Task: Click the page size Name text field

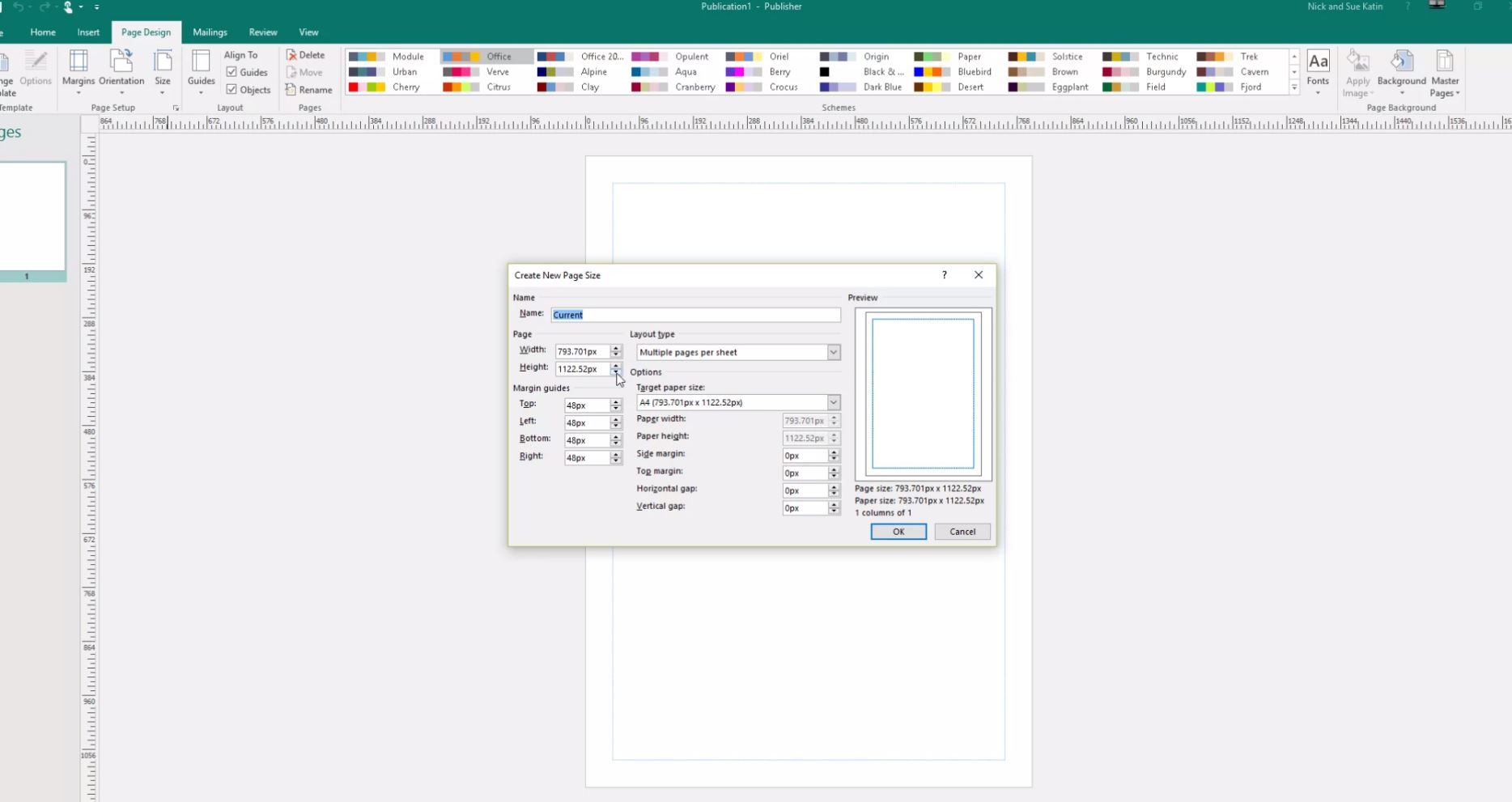Action: click(x=695, y=315)
